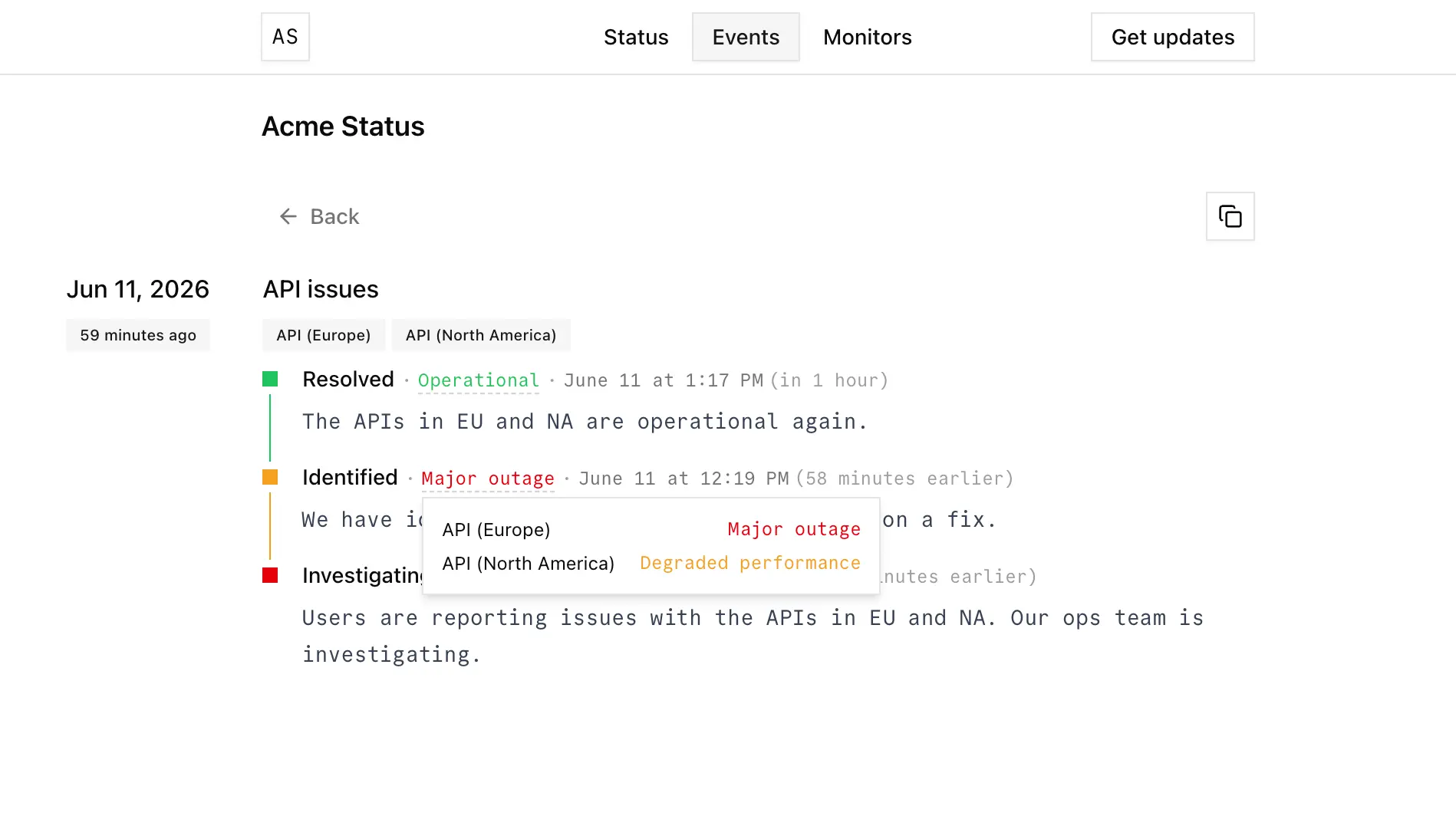Click the (58 minutes earlier) relative time
Screen dimensions: 1456x819
coord(905,479)
